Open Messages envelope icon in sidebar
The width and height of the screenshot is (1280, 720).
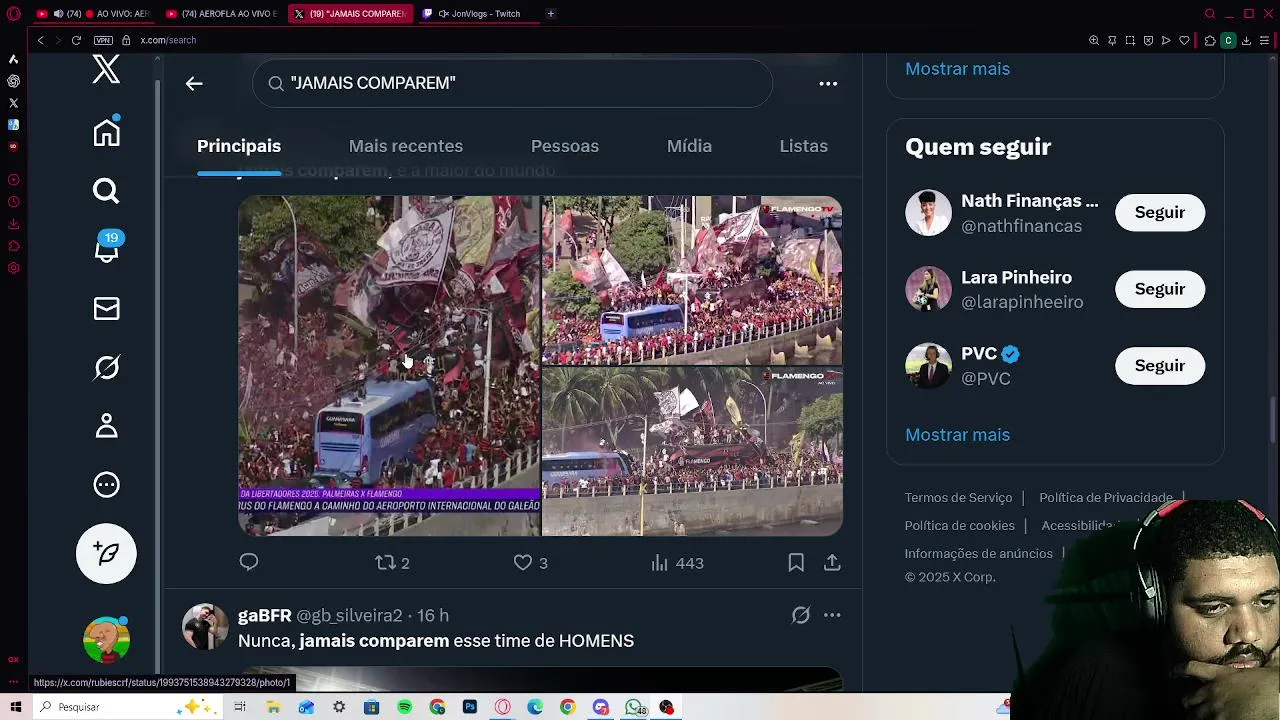(x=106, y=309)
